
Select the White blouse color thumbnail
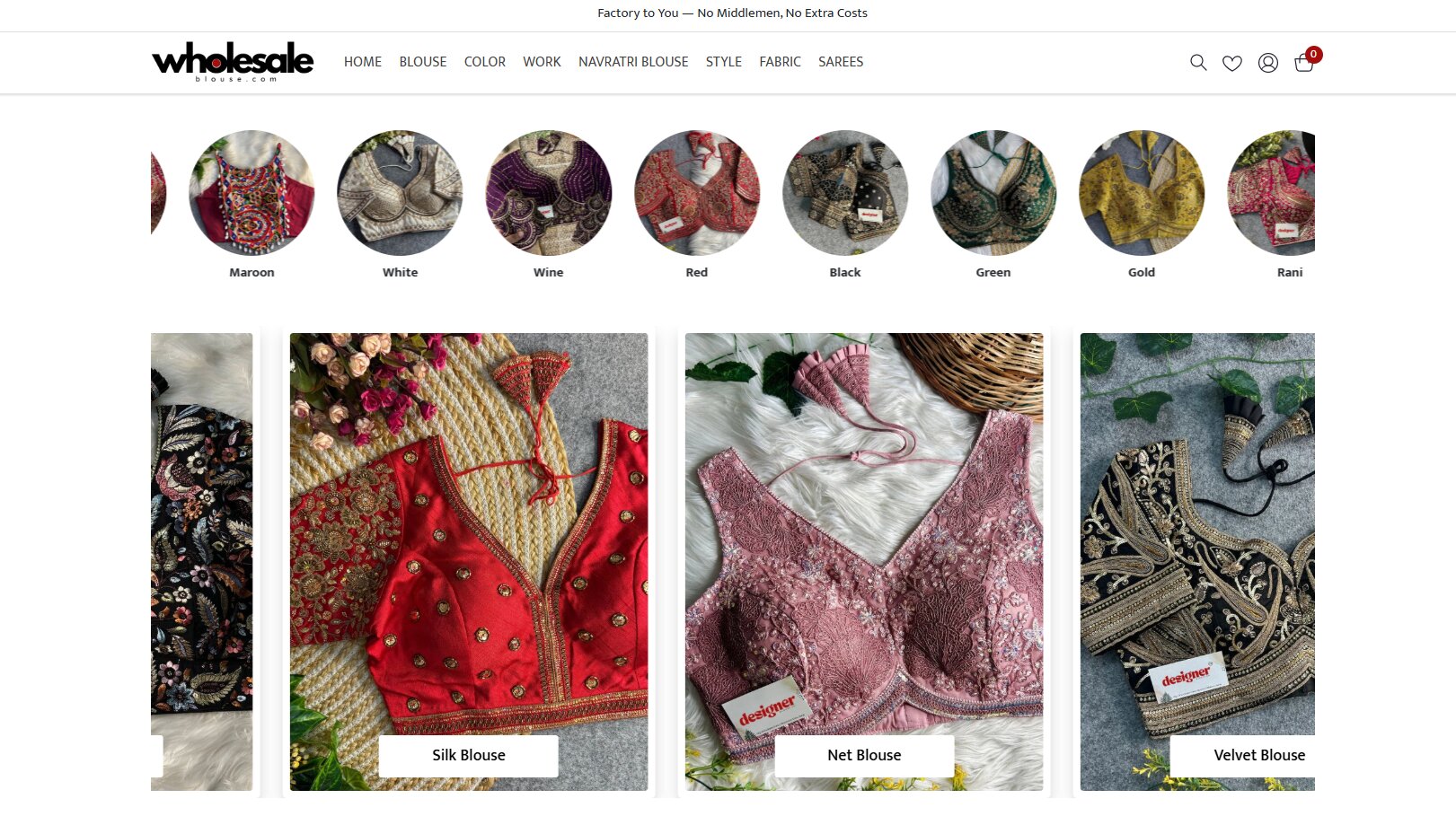coord(400,193)
